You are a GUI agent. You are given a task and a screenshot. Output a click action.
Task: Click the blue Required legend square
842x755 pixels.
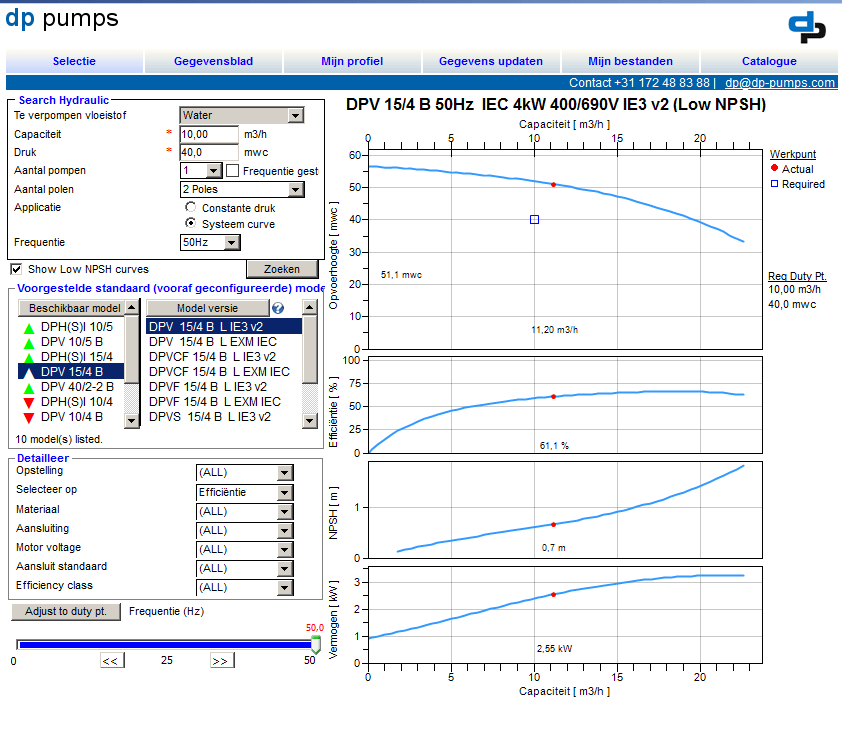coord(774,184)
